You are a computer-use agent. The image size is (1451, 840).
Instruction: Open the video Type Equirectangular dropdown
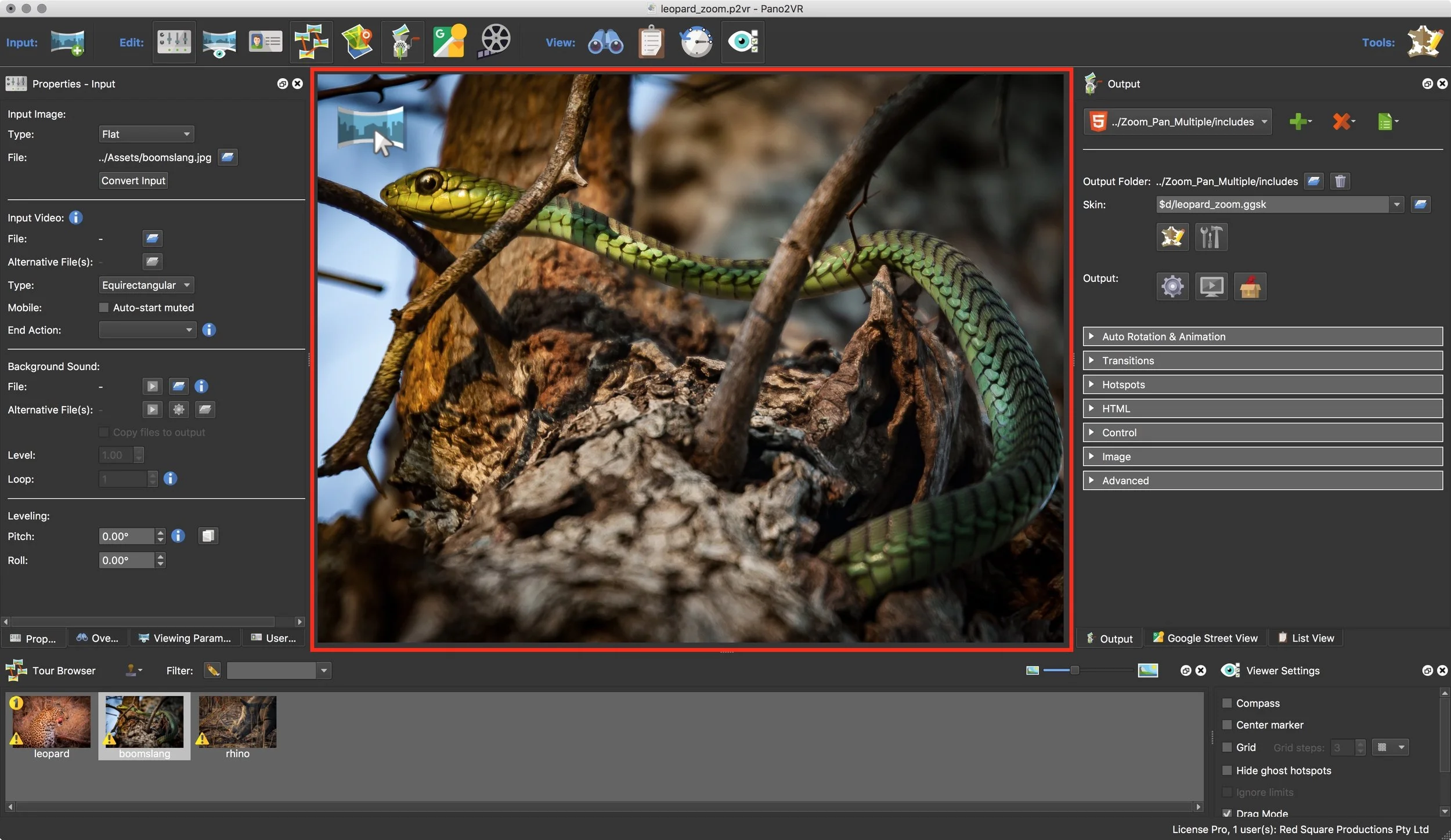[146, 285]
